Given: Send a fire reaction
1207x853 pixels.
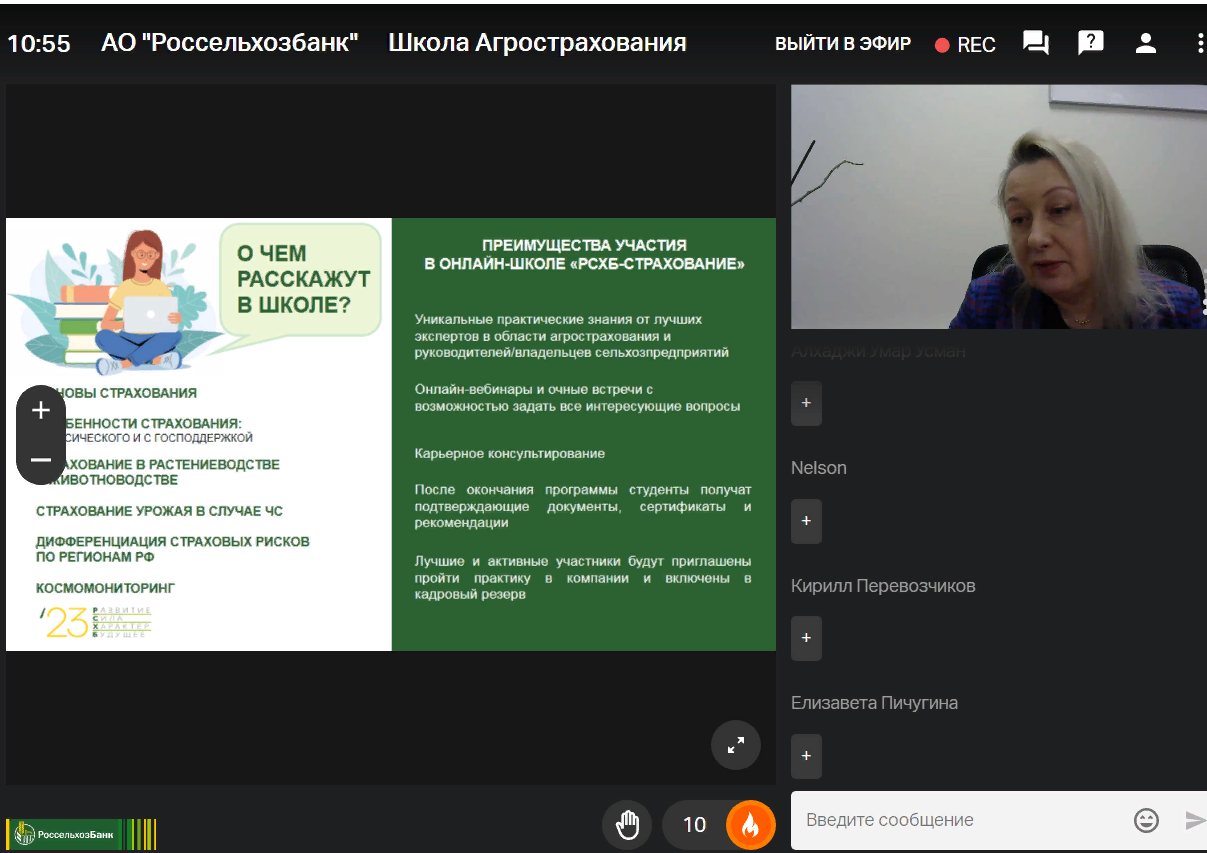Looking at the screenshot, I should (x=750, y=825).
